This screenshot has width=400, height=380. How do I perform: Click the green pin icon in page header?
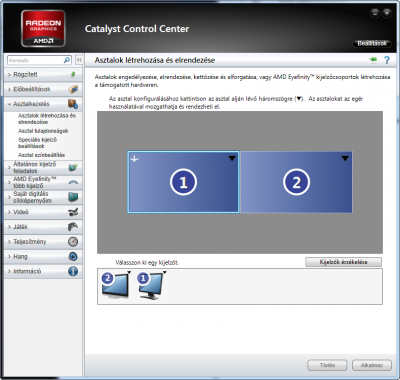373,60
